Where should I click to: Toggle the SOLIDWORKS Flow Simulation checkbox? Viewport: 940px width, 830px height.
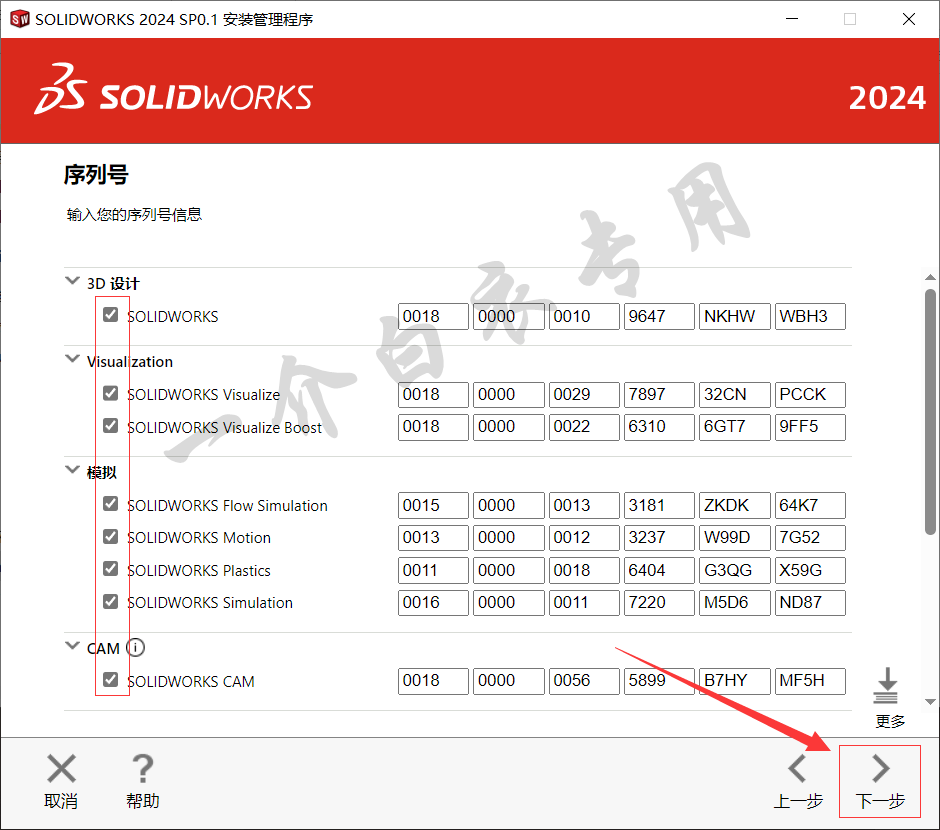[111, 504]
